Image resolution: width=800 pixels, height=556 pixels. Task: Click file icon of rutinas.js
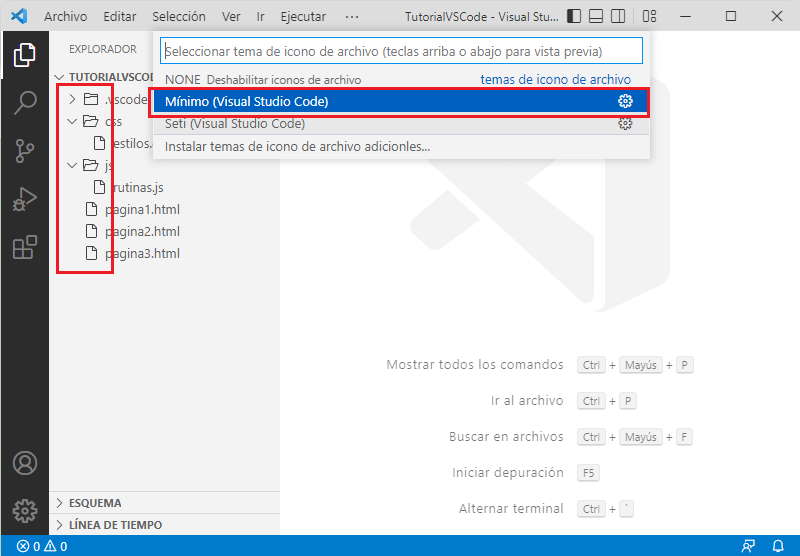(99, 187)
